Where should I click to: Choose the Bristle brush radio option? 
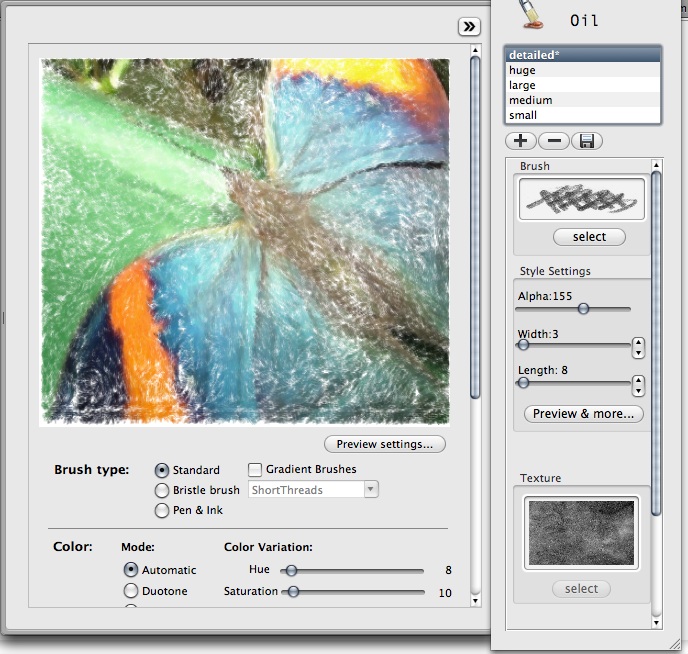[x=161, y=490]
